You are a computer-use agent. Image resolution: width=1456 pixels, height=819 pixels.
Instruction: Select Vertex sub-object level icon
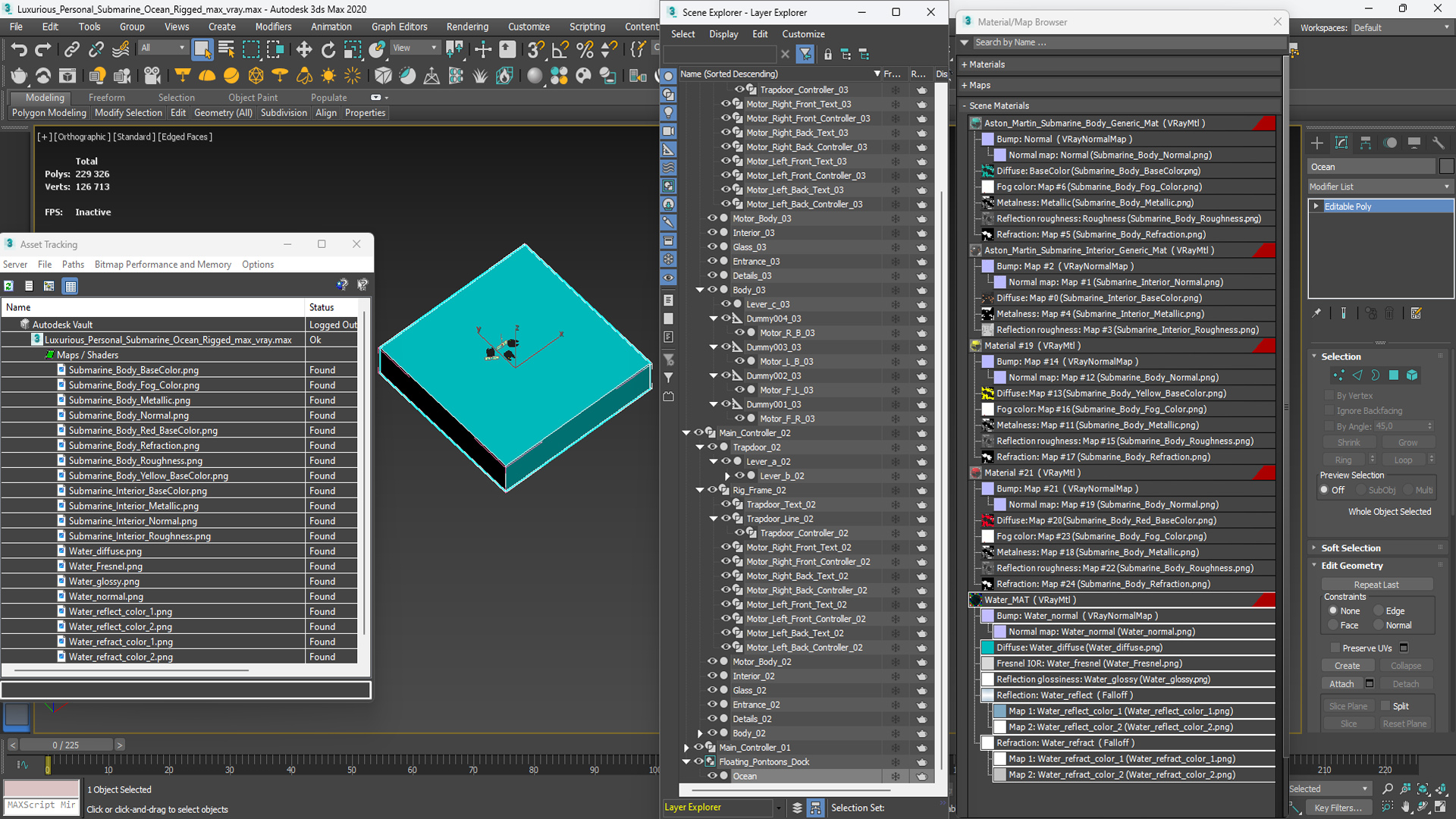tap(1338, 375)
